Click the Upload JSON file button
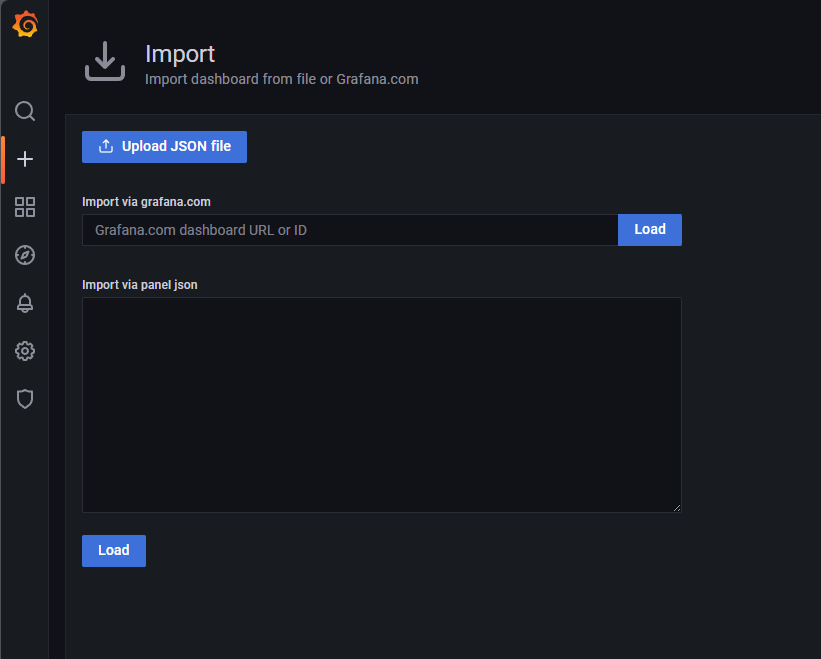 (164, 147)
